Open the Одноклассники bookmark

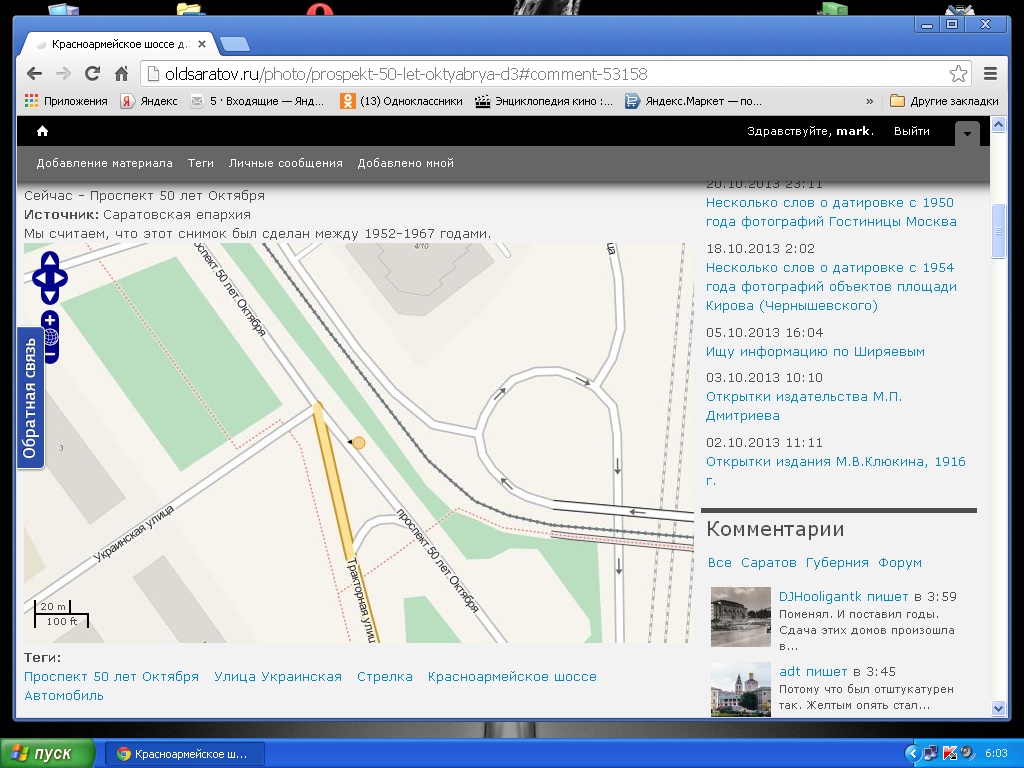tap(402, 101)
